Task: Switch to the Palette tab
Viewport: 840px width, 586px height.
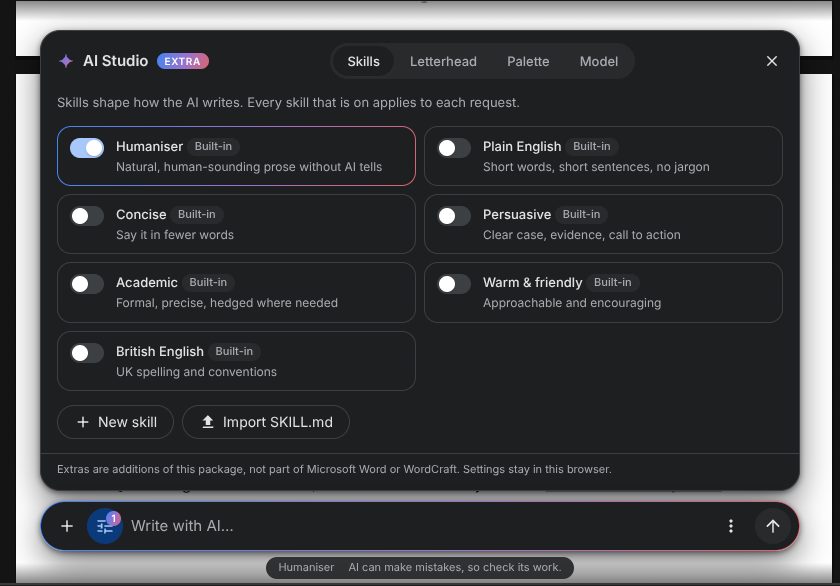Action: pyautogui.click(x=528, y=62)
